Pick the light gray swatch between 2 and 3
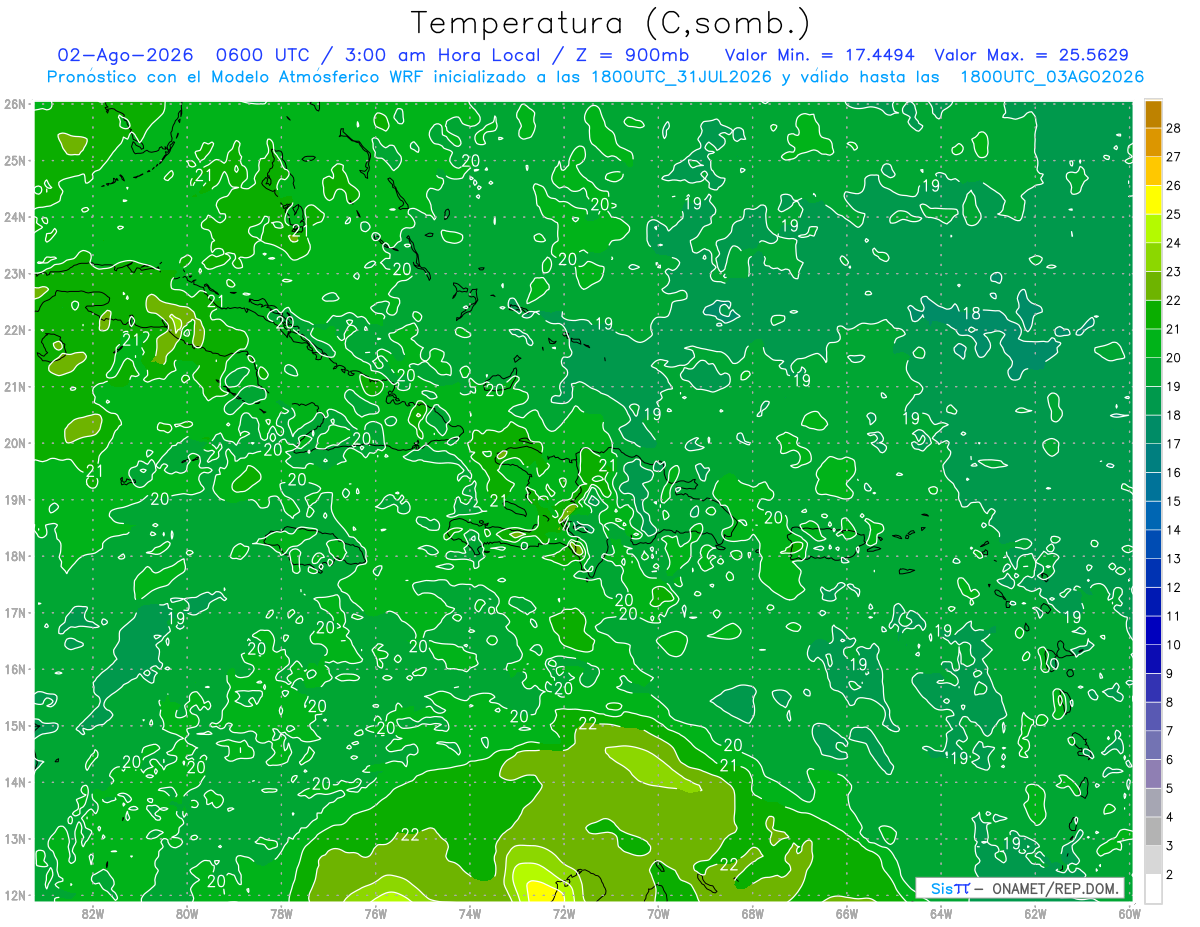The width and height of the screenshot is (1200, 927). pos(1153,859)
